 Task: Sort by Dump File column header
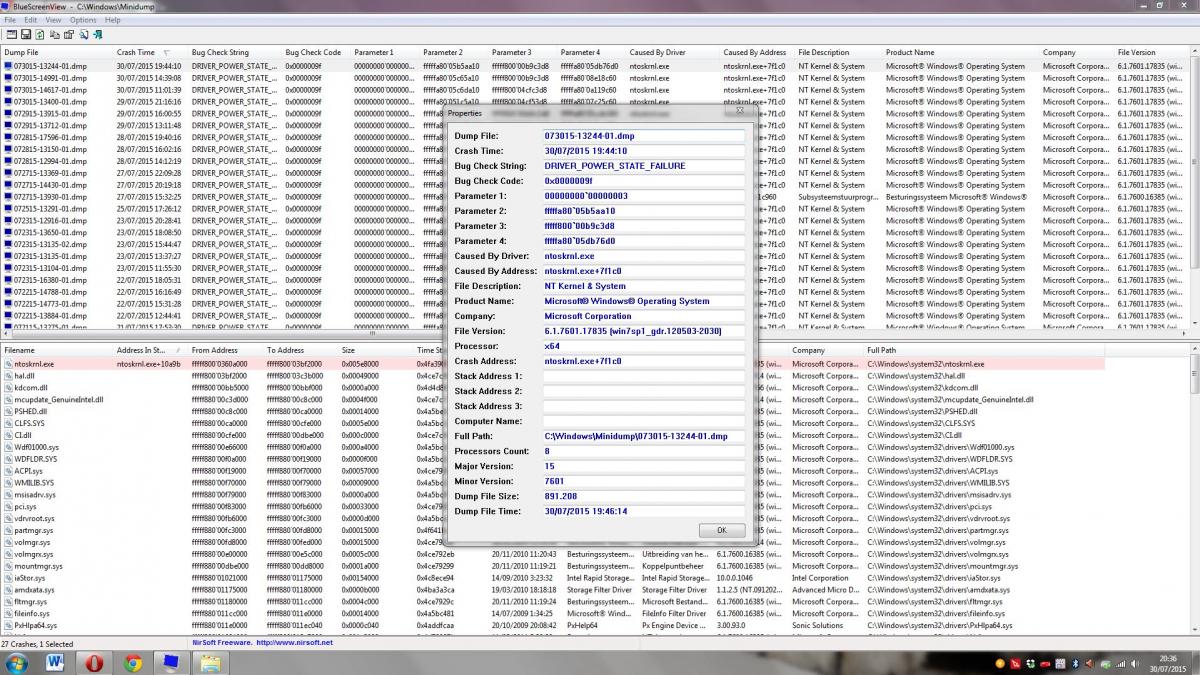pyautogui.click(x=57, y=52)
